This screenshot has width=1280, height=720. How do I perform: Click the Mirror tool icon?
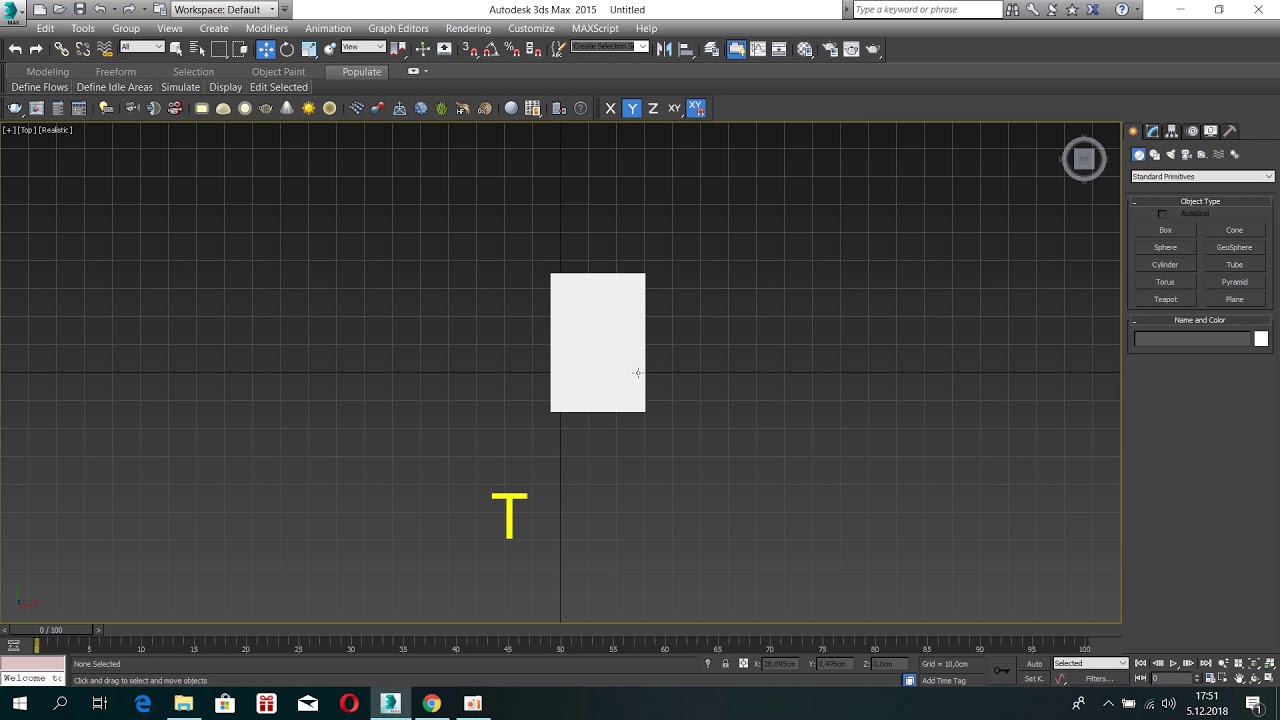coord(664,49)
